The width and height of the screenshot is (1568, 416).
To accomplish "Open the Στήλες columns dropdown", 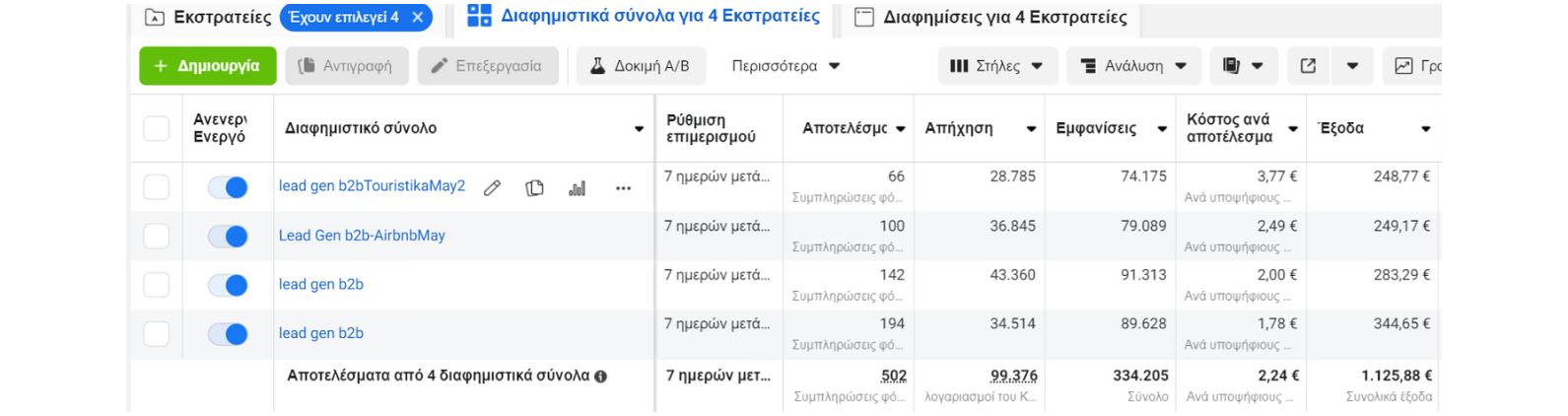I will pyautogui.click(x=997, y=66).
